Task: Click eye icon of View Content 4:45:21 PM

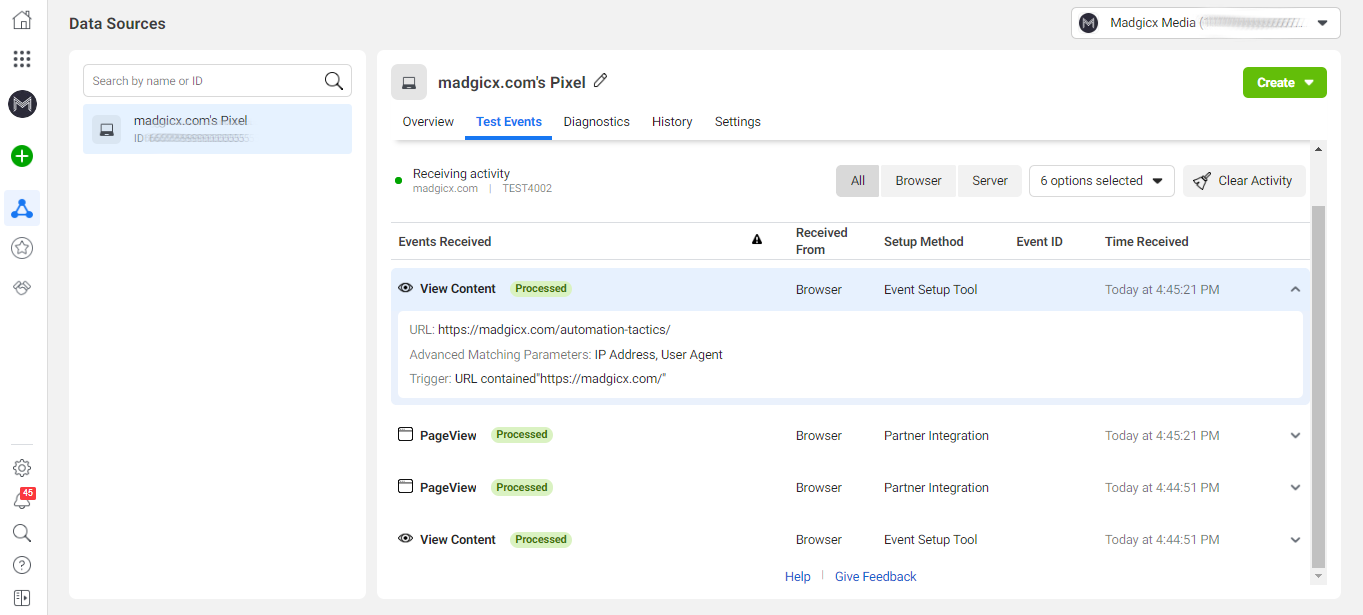Action: pos(406,288)
